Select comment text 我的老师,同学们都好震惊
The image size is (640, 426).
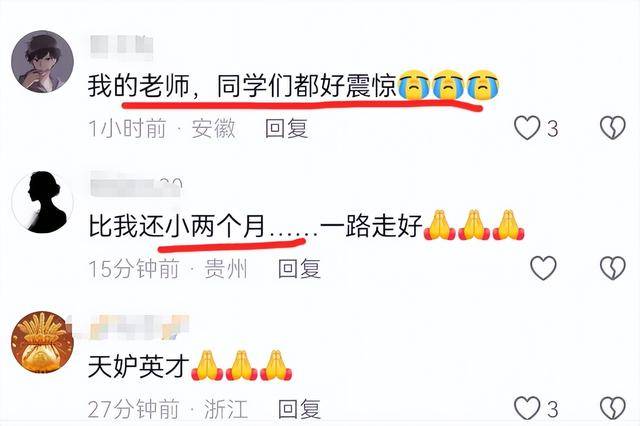(x=242, y=86)
